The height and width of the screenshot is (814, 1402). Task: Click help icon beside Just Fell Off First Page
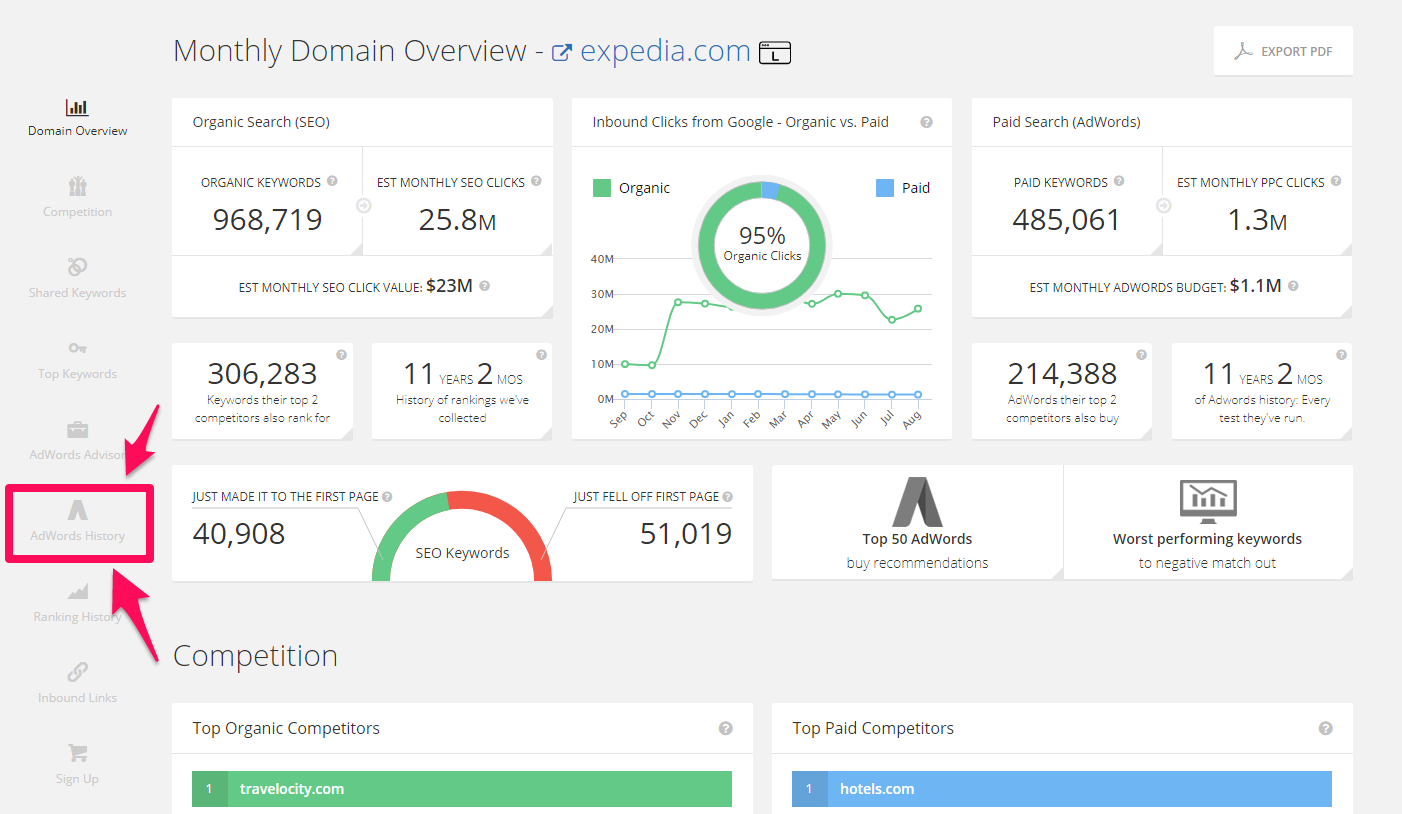click(727, 496)
